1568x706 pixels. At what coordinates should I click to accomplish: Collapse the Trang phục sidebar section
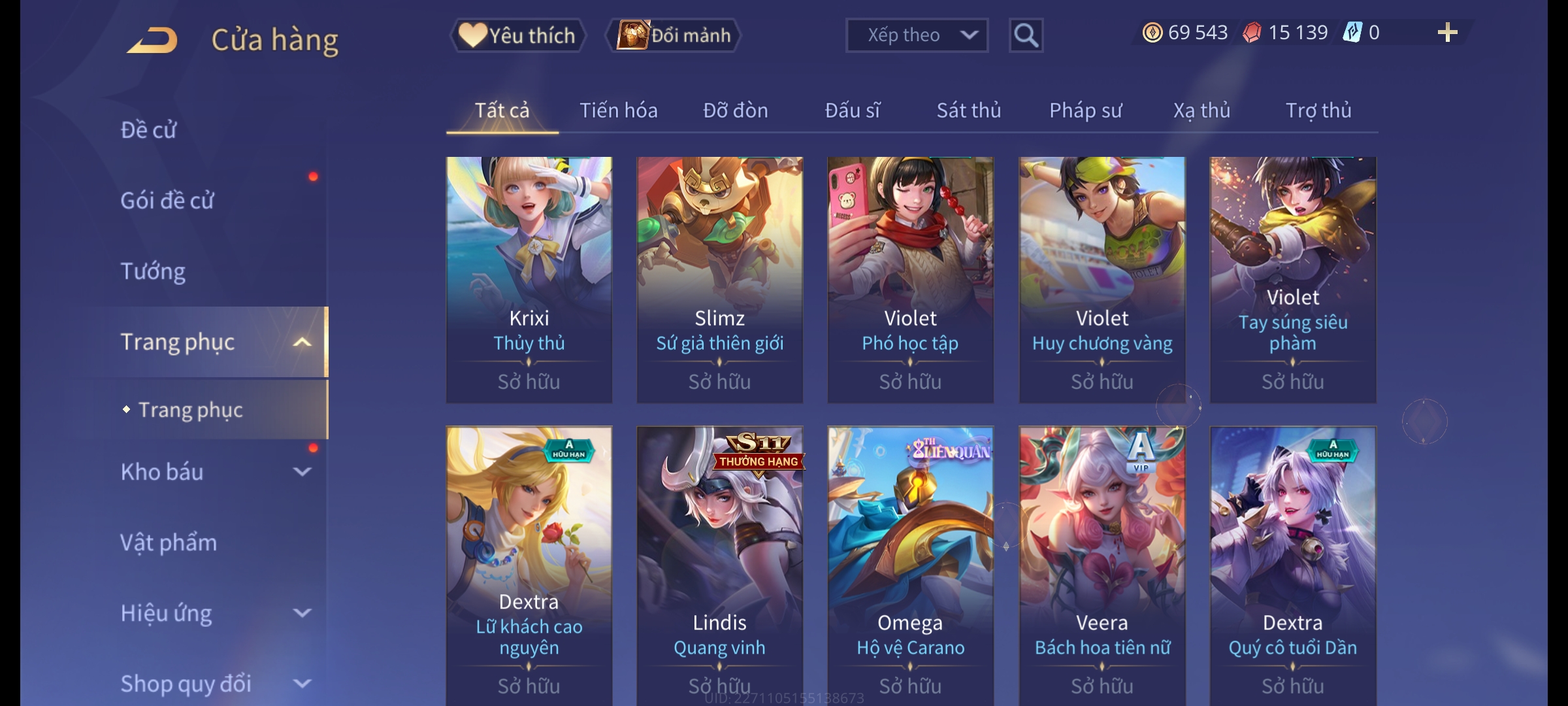[302, 342]
